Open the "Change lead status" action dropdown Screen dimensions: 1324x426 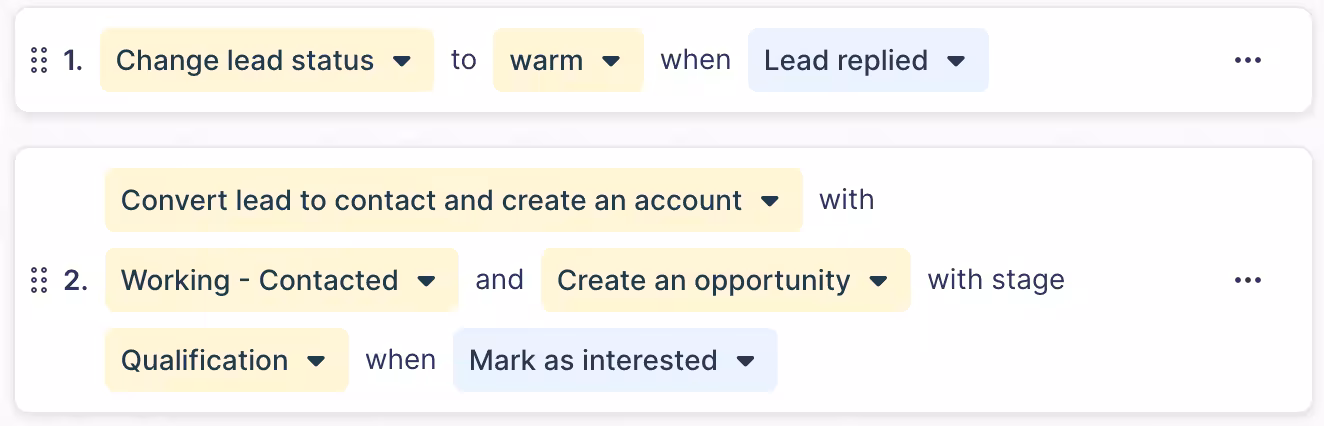coord(265,60)
